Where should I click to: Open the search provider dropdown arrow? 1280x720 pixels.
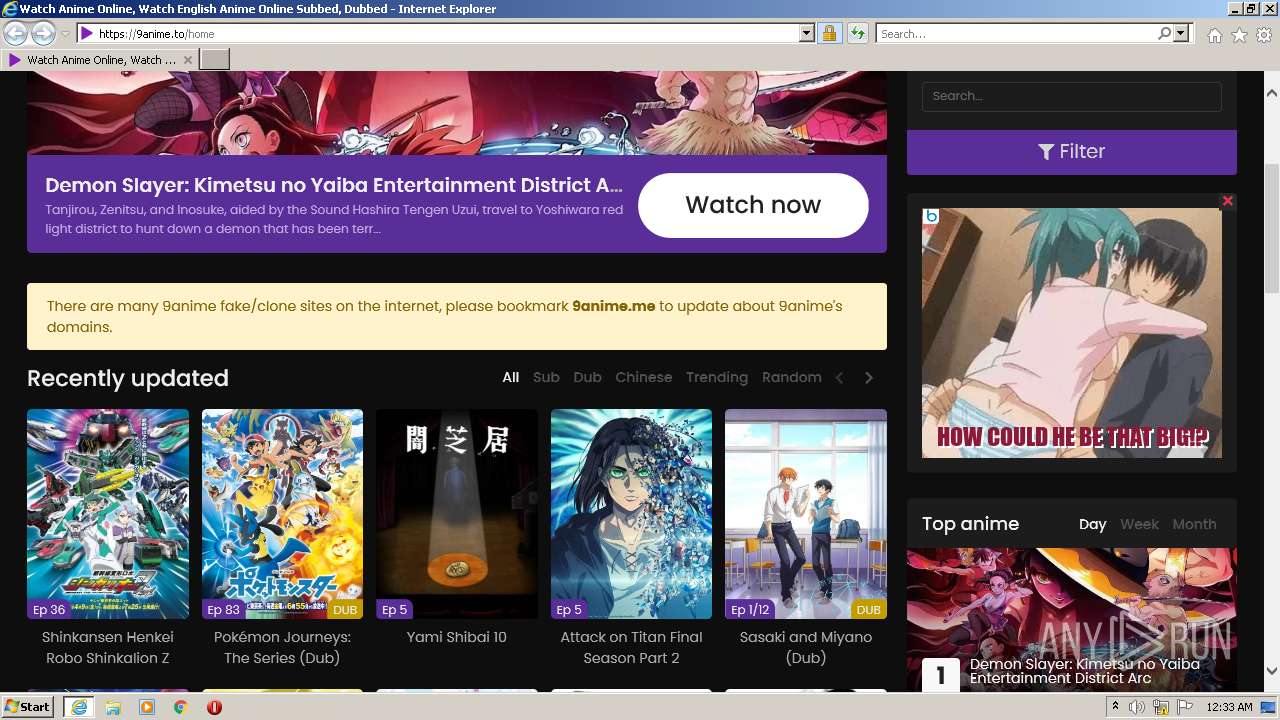pyautogui.click(x=1181, y=33)
